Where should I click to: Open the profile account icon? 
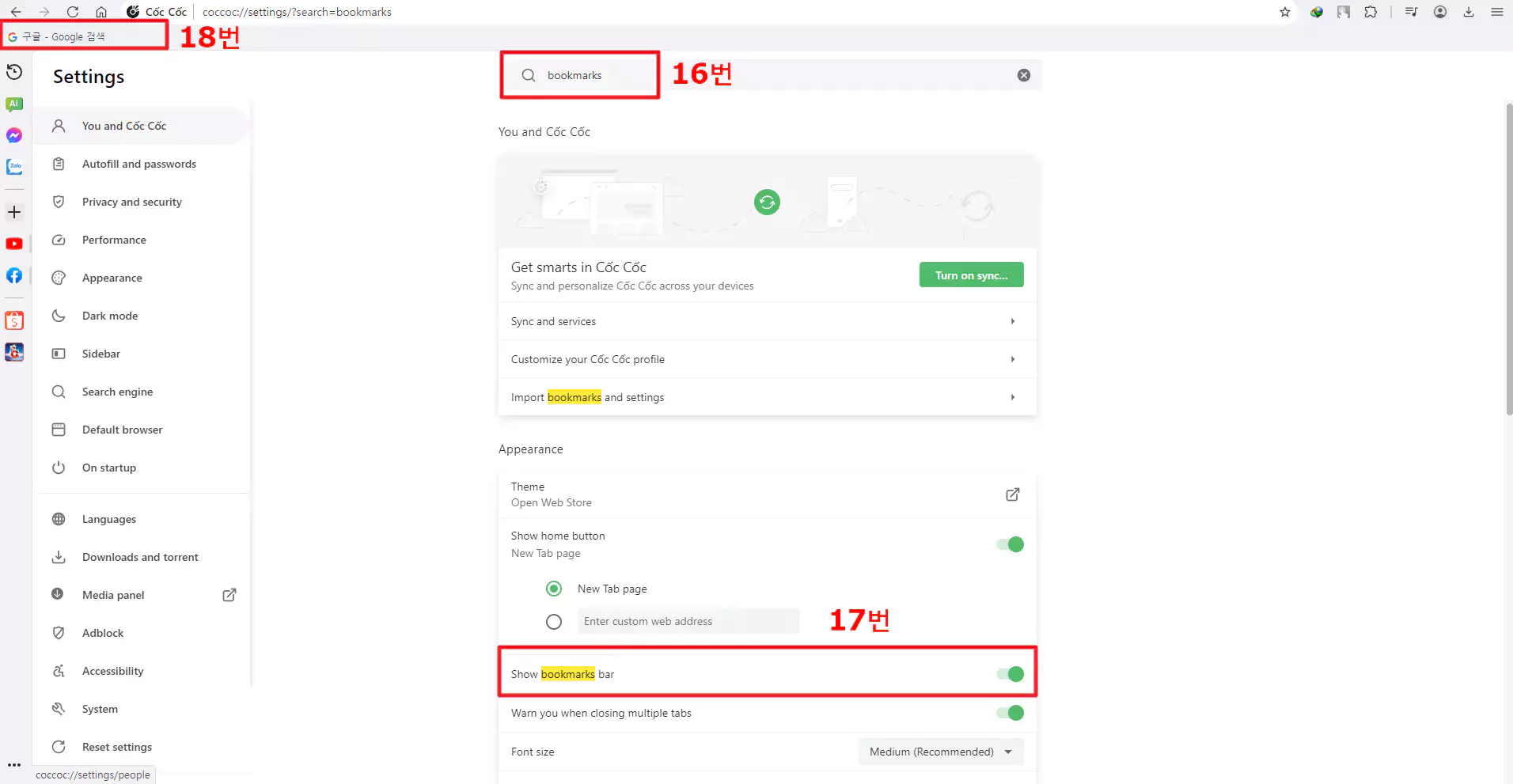click(1440, 12)
